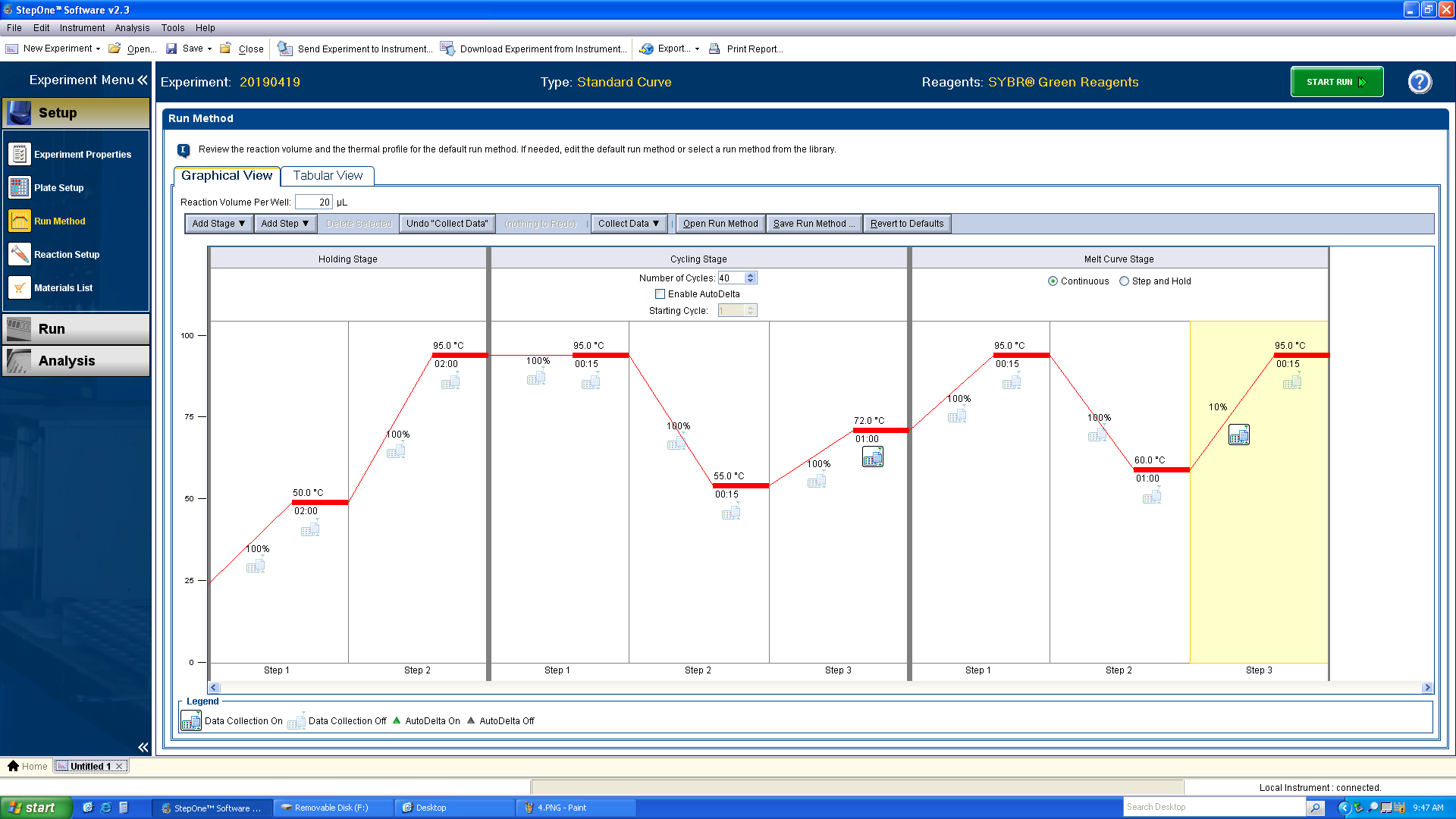Switch to Tabular View tab
This screenshot has height=819, width=1456.
pos(328,176)
